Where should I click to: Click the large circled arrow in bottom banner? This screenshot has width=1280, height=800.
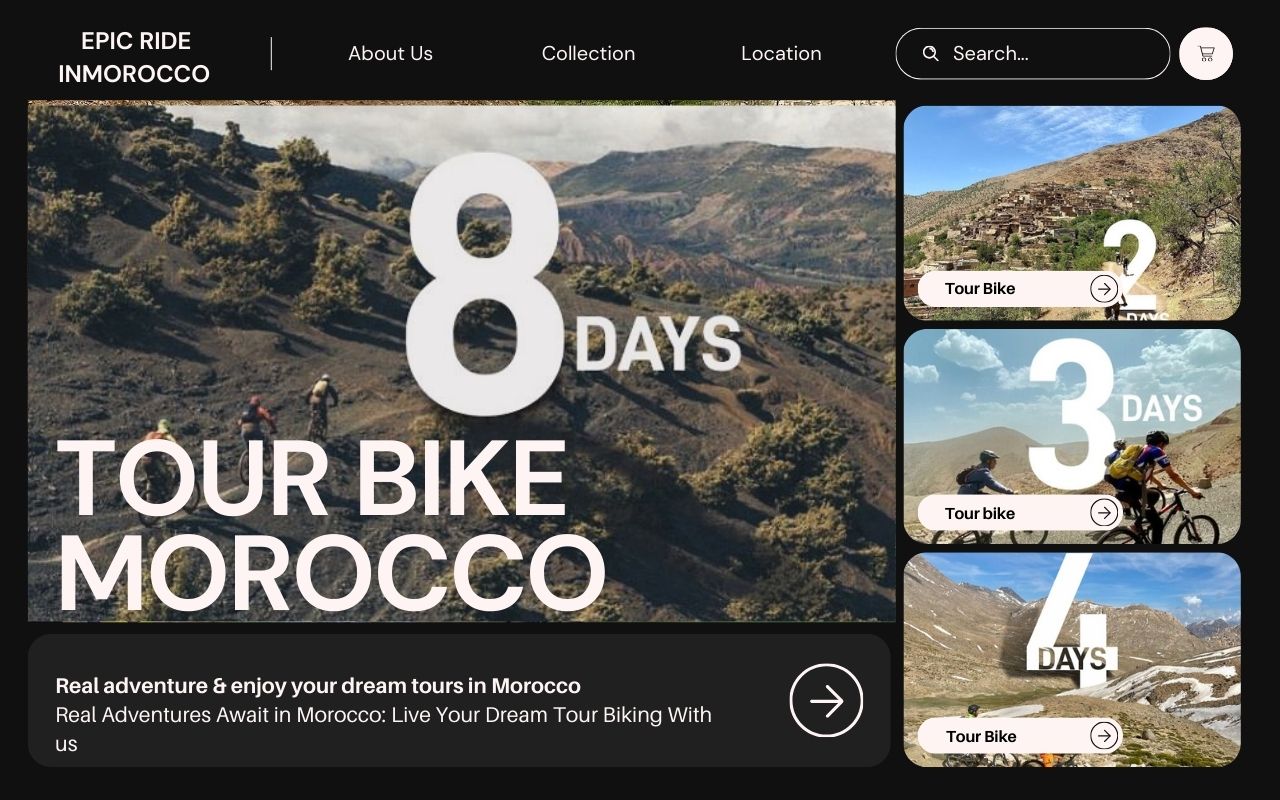(826, 701)
